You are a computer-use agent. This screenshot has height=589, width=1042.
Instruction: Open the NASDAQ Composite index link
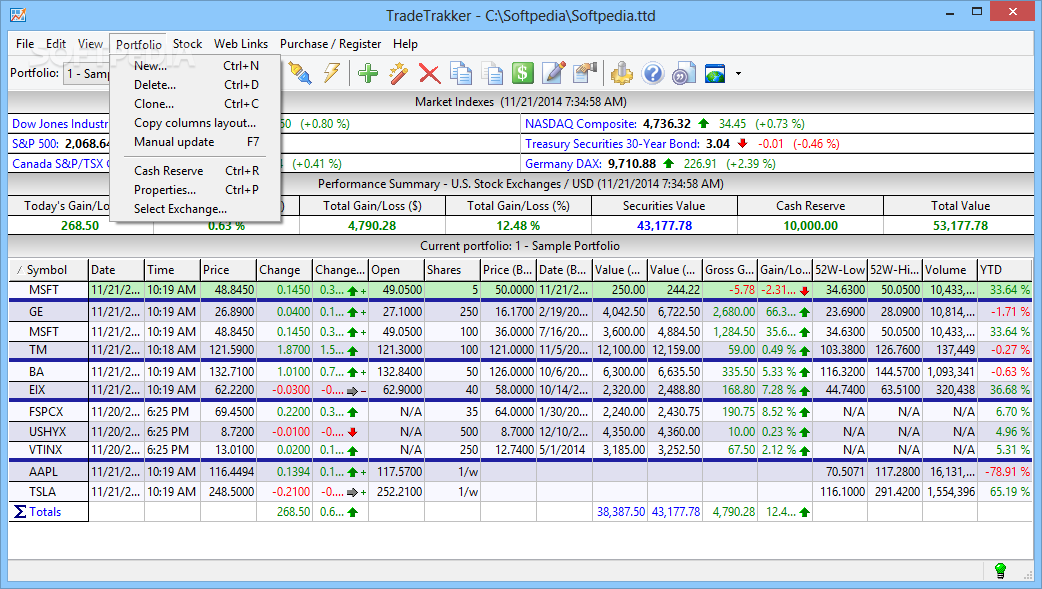581,124
